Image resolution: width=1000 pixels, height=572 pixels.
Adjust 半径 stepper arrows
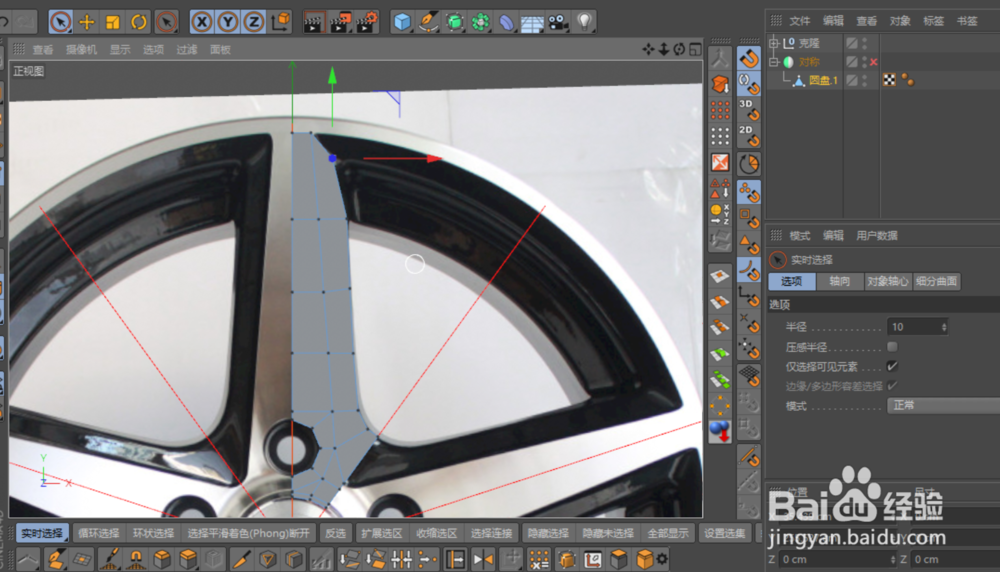pos(944,326)
